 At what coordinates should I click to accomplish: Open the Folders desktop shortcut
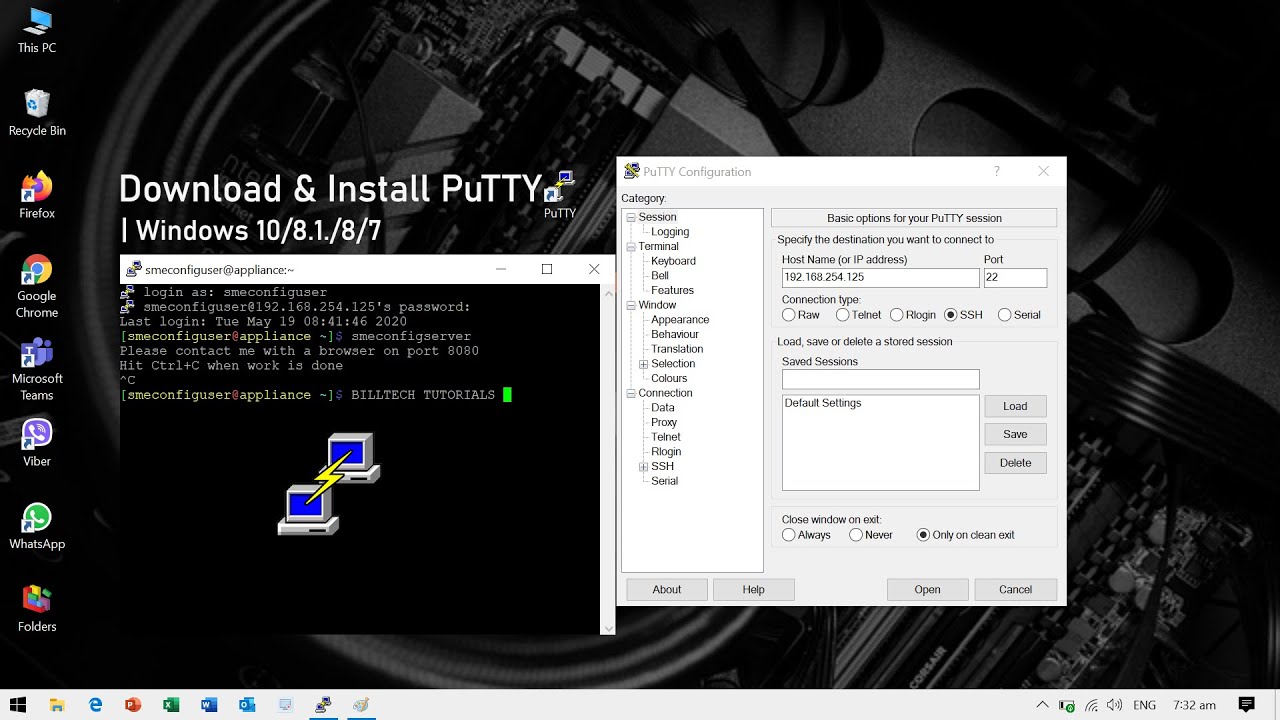click(37, 609)
